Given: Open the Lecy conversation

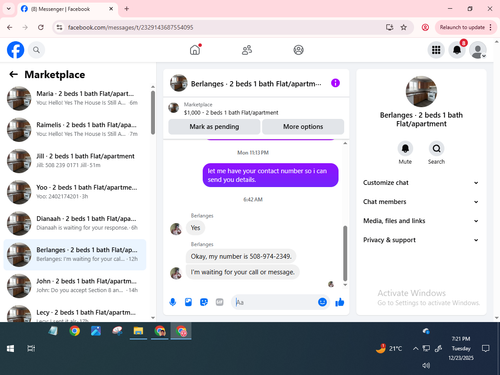Looking at the screenshot, I should [75, 313].
